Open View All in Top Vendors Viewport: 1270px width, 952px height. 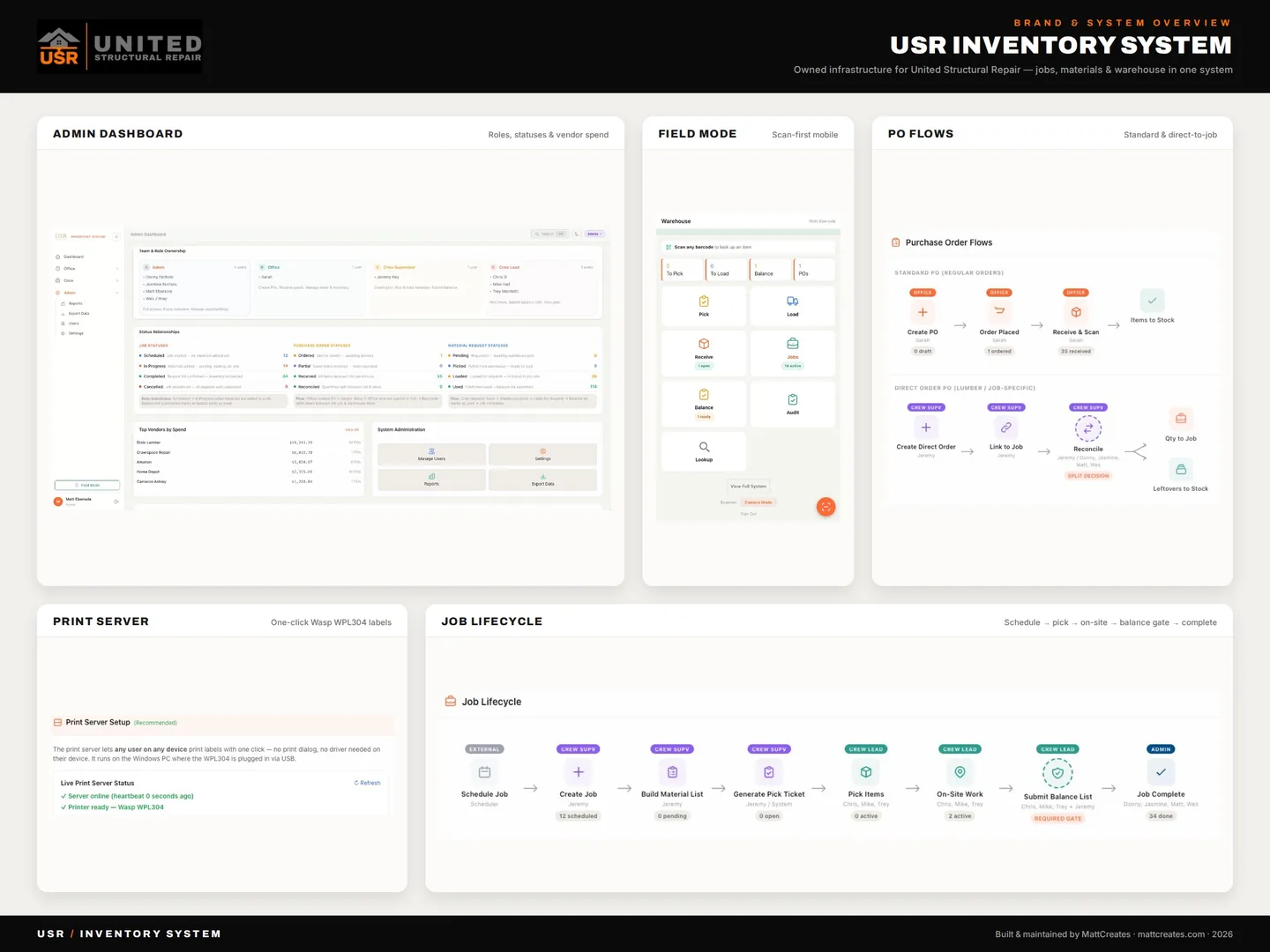(352, 430)
